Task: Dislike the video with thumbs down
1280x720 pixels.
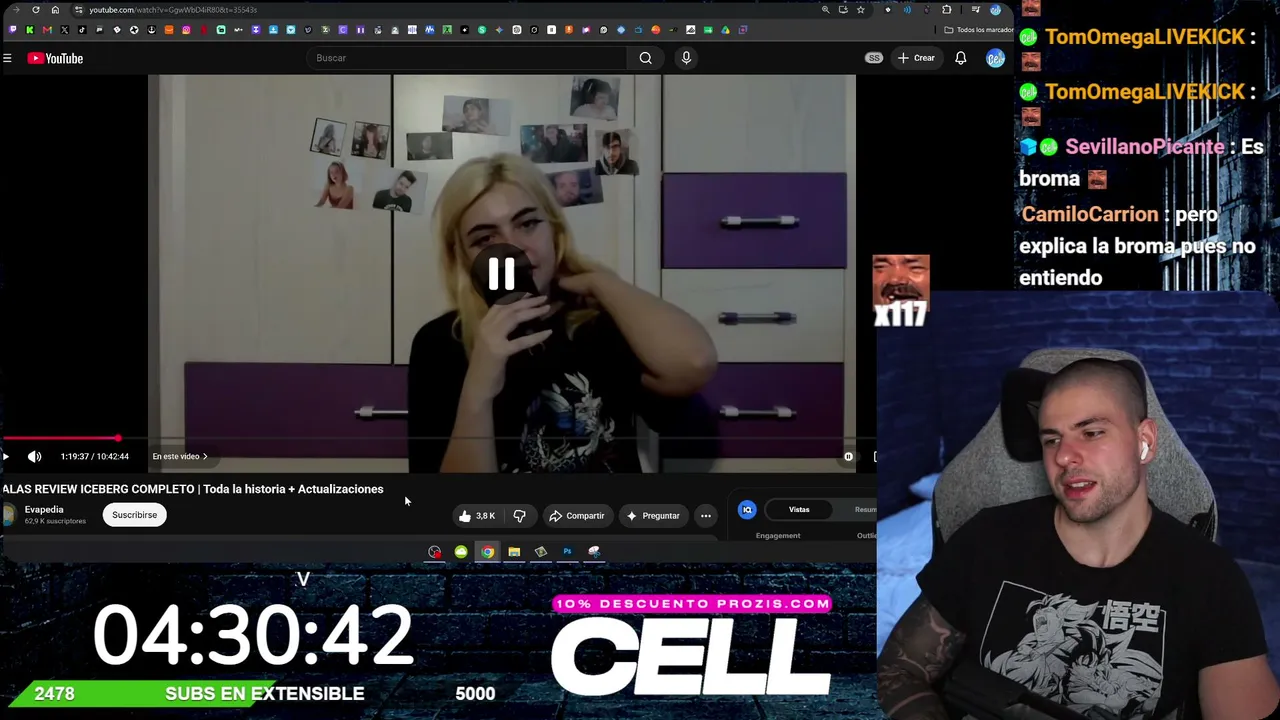Action: click(519, 516)
